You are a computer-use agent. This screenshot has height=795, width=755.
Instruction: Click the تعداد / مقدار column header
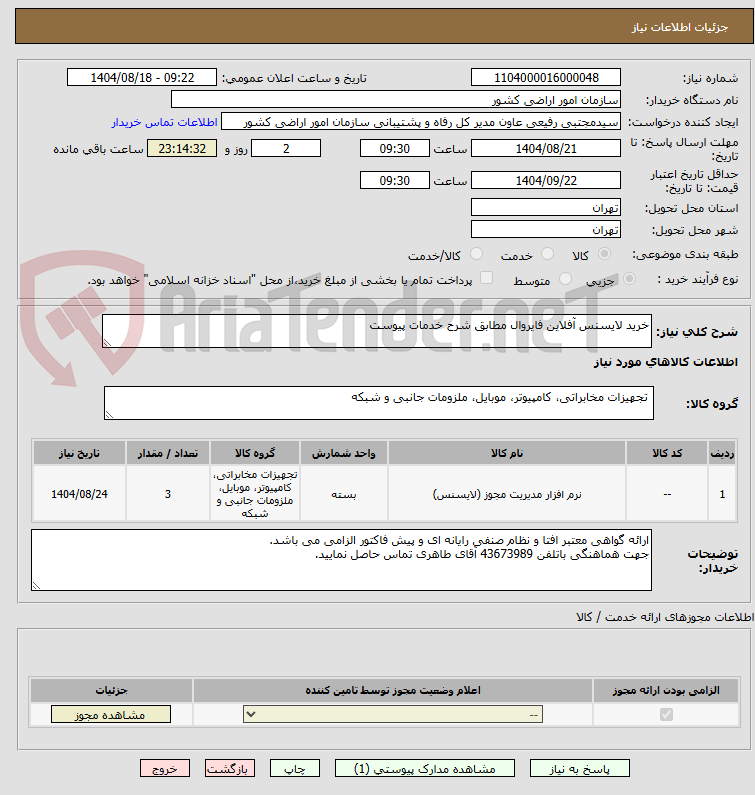[x=168, y=453]
